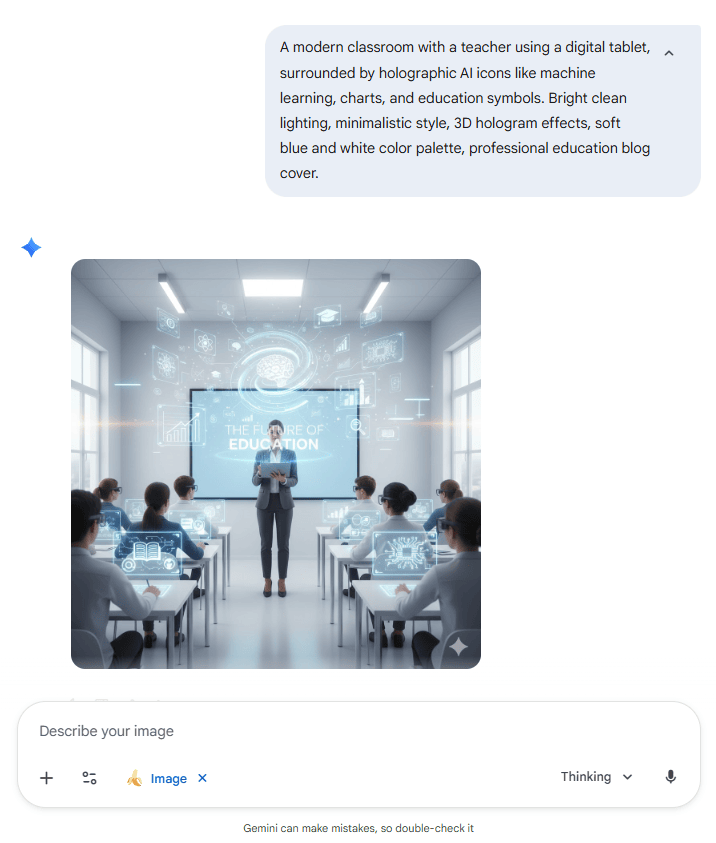
Task: Remove the Image tool with the X
Action: point(202,778)
